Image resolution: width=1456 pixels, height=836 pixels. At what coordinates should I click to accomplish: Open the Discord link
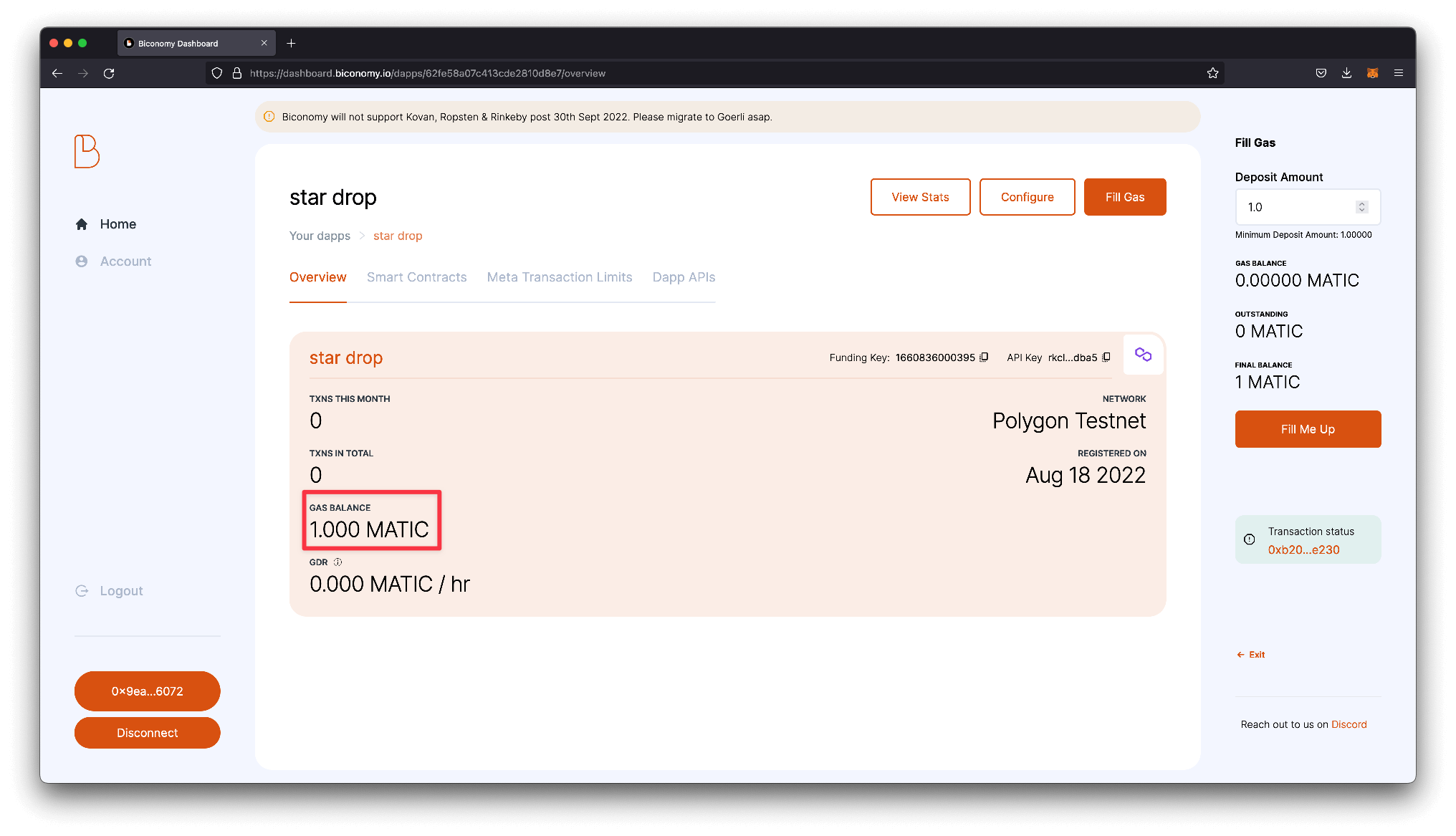click(x=1349, y=724)
